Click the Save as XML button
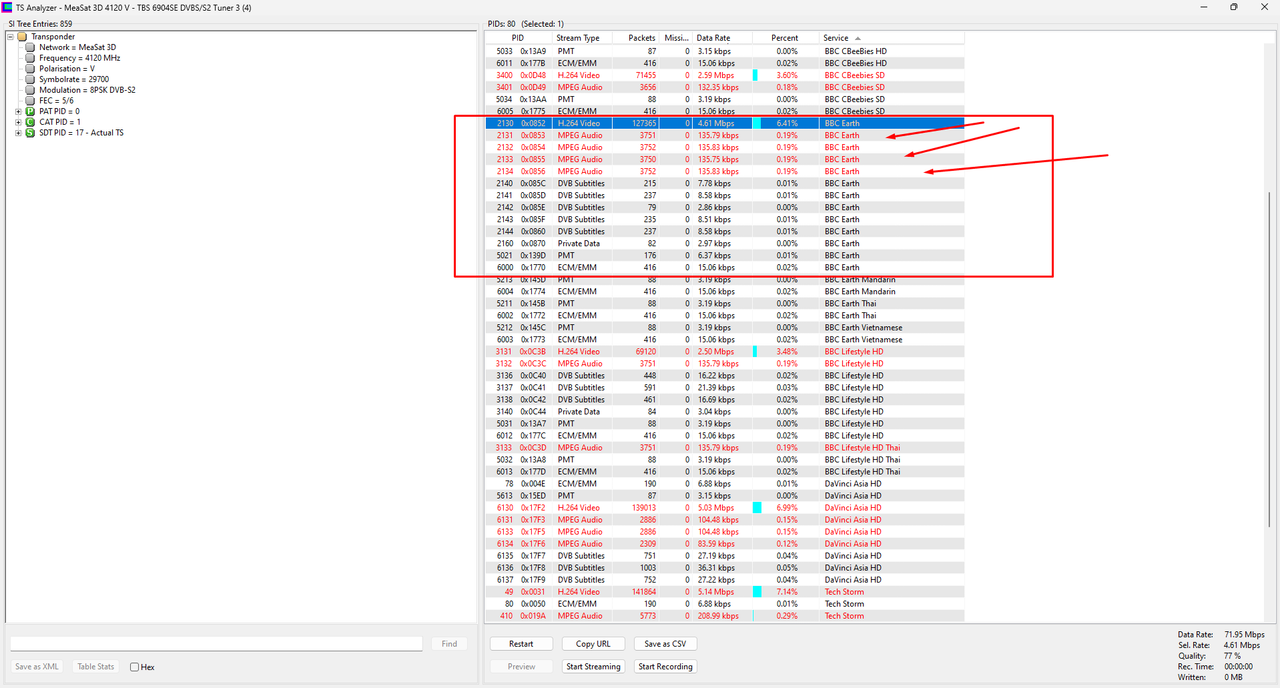The width and height of the screenshot is (1280, 688). (x=37, y=666)
